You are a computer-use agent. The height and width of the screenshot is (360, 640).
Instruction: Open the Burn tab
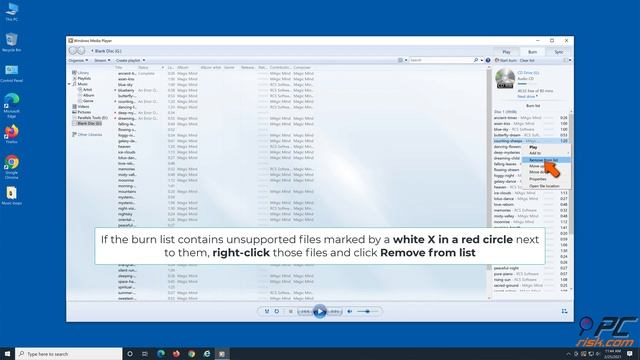pos(533,52)
